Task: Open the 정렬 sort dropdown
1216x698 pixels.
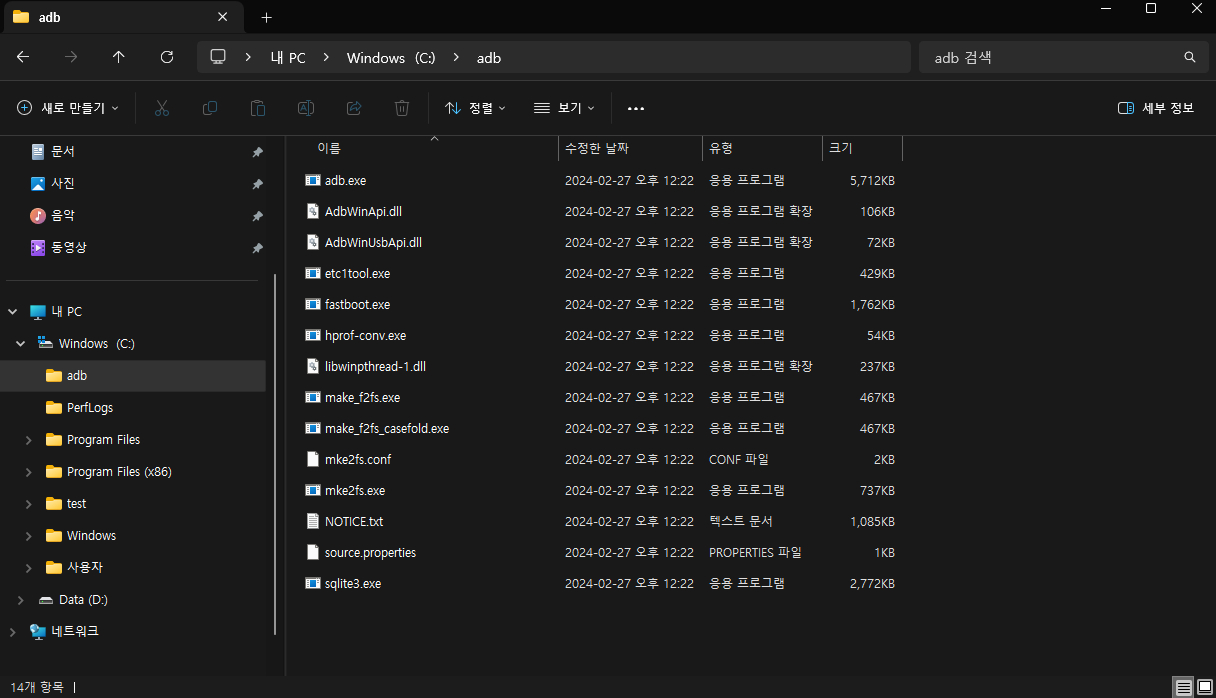Action: point(475,108)
